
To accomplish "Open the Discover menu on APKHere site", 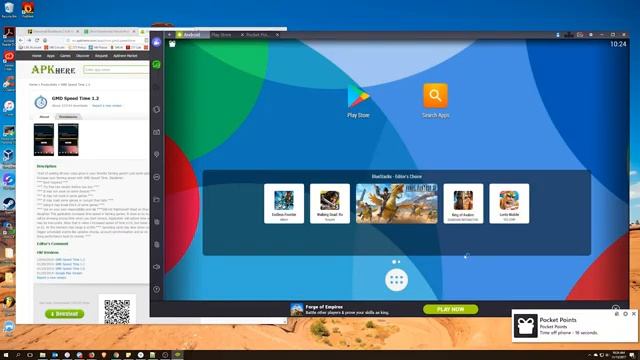I will point(82,56).
